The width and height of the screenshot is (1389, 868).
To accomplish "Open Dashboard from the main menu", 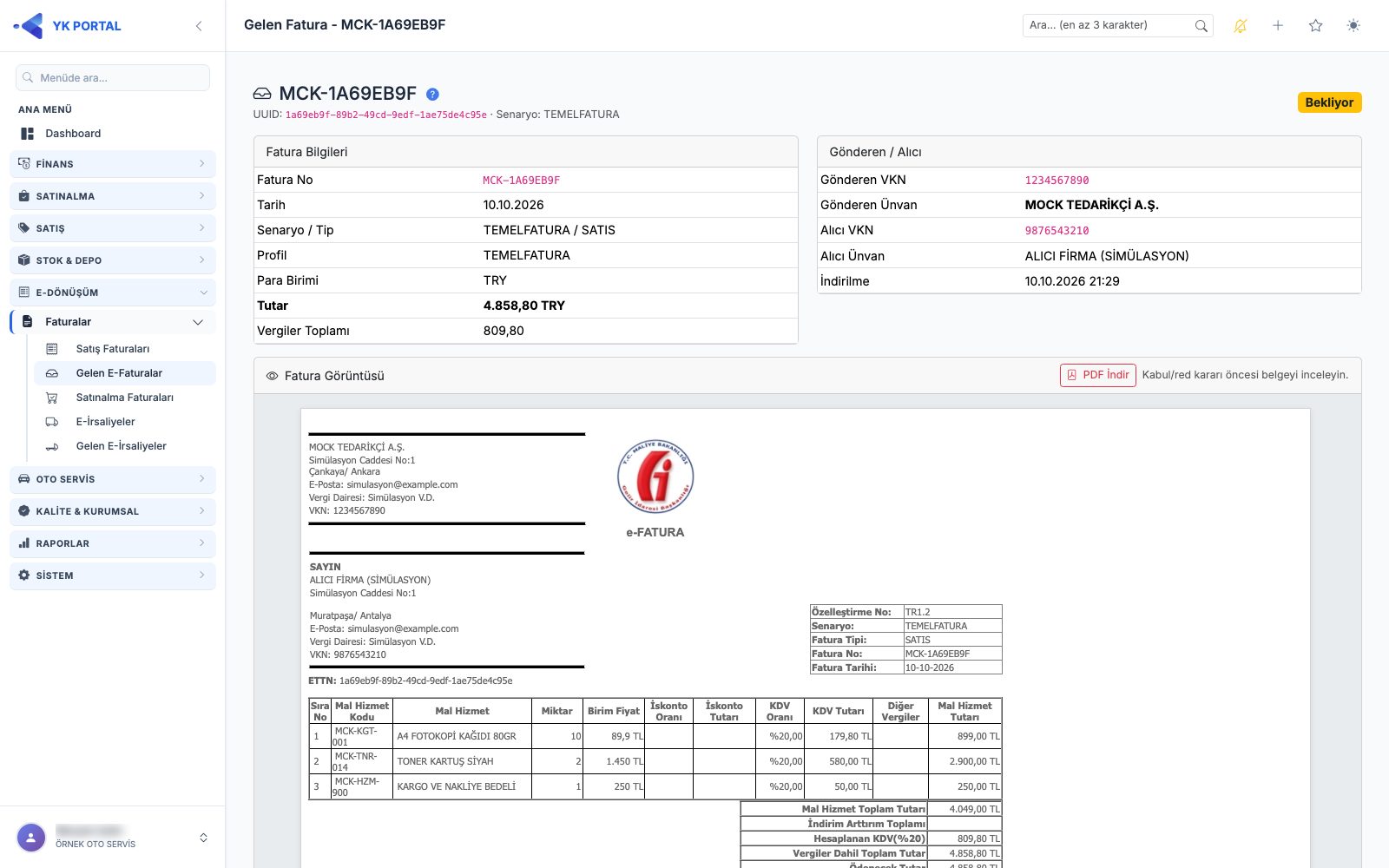I will [x=113, y=134].
